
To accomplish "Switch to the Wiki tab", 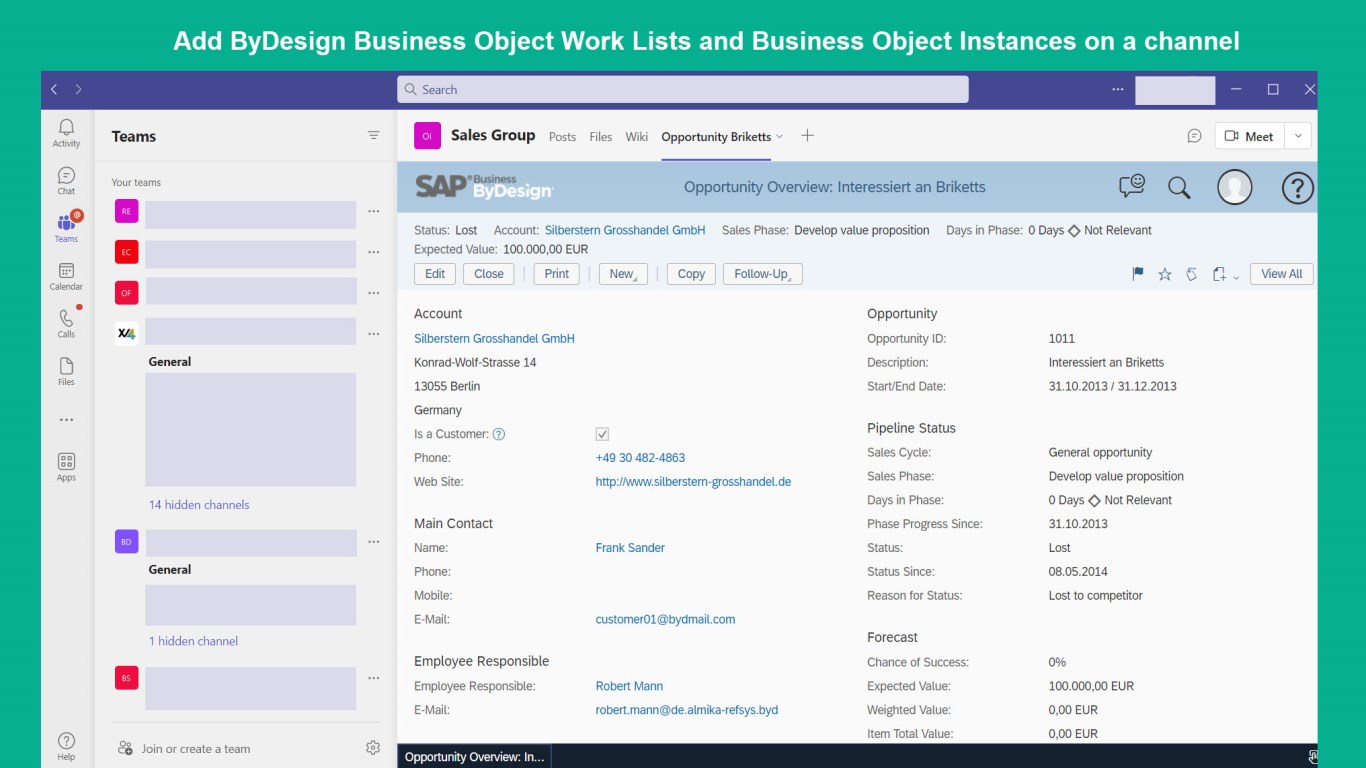I will point(636,137).
